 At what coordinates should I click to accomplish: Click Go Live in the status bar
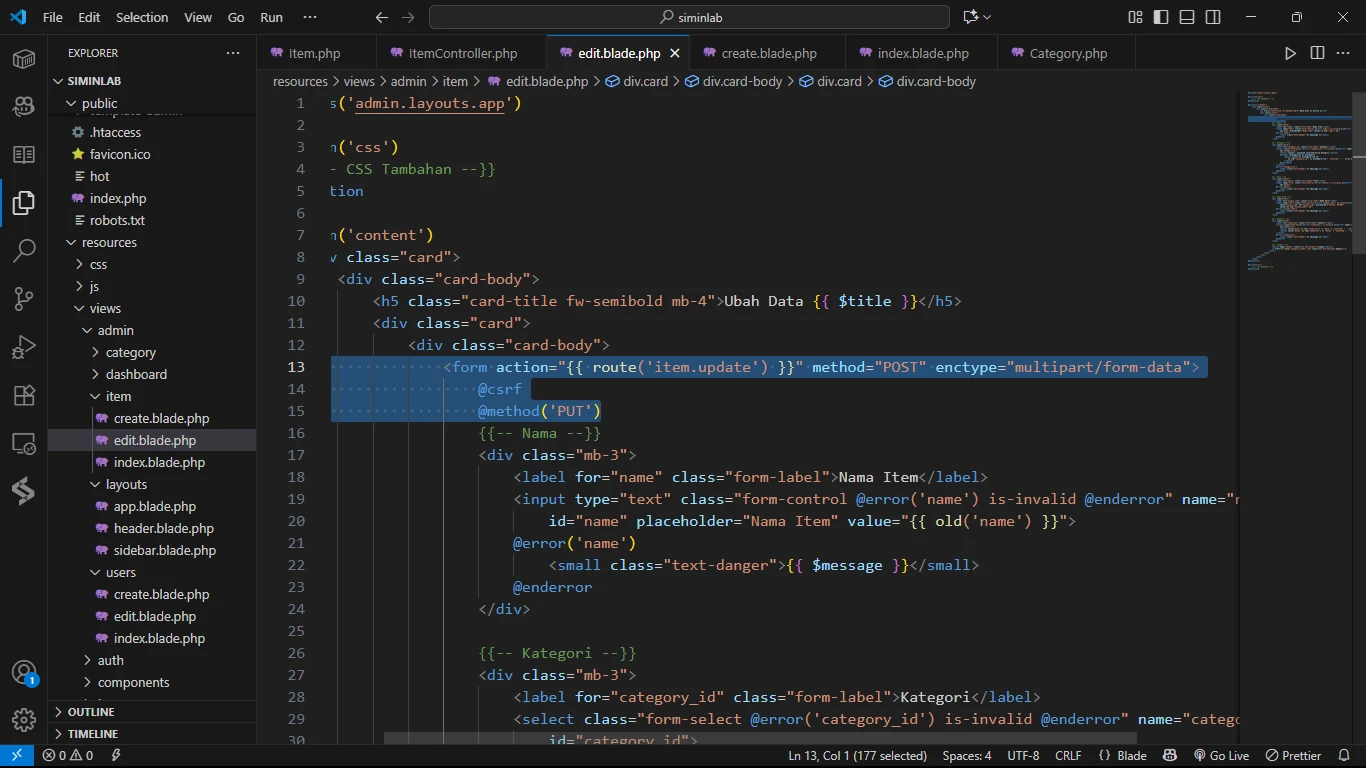coord(1221,756)
